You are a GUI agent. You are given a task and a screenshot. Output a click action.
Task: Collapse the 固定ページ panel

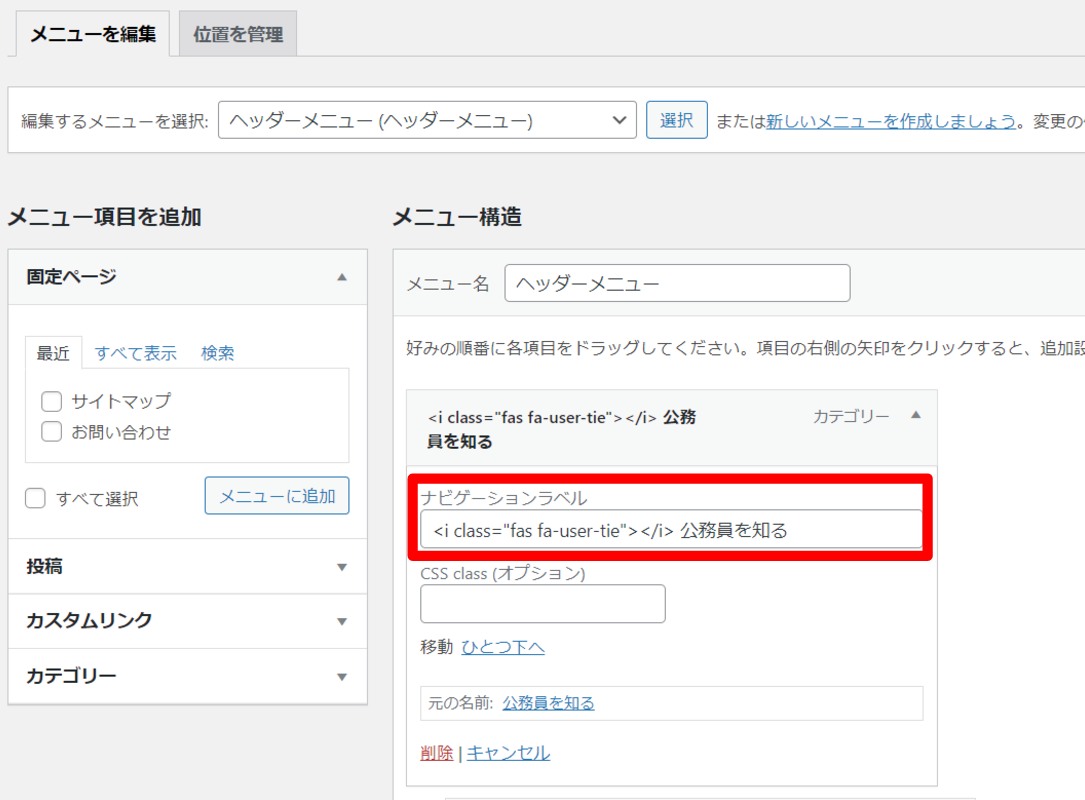342,277
